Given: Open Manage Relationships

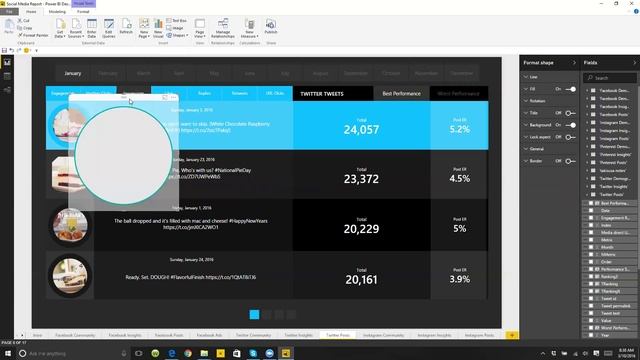Looking at the screenshot, I should pyautogui.click(x=223, y=28).
